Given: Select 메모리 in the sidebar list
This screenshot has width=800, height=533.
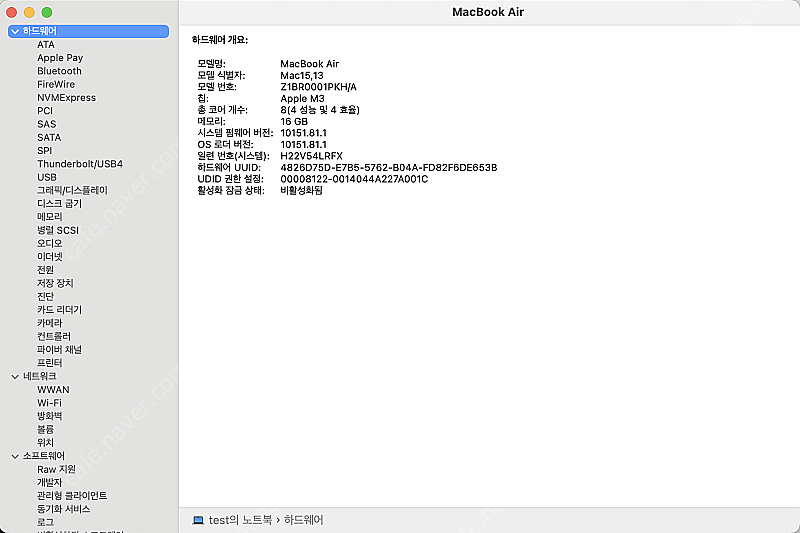Looking at the screenshot, I should coord(49,217).
